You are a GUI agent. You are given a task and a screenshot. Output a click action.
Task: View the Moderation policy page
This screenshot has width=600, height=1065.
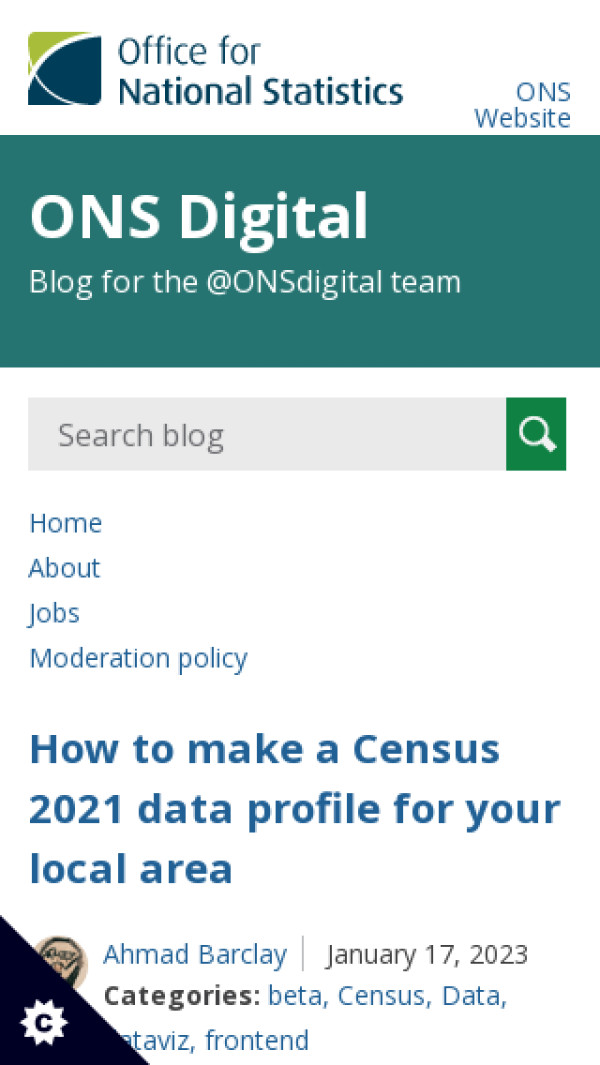[x=138, y=658]
